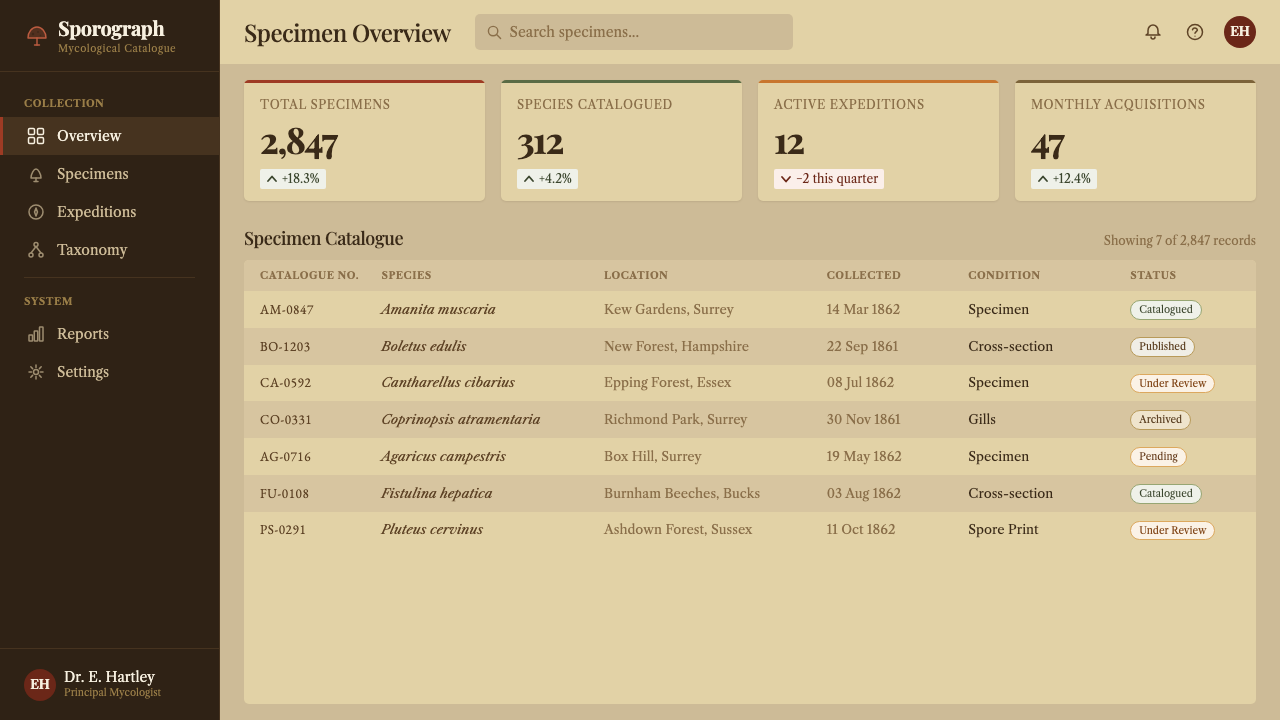Click the search magnifier icon
This screenshot has height=720, width=1280.
click(494, 32)
